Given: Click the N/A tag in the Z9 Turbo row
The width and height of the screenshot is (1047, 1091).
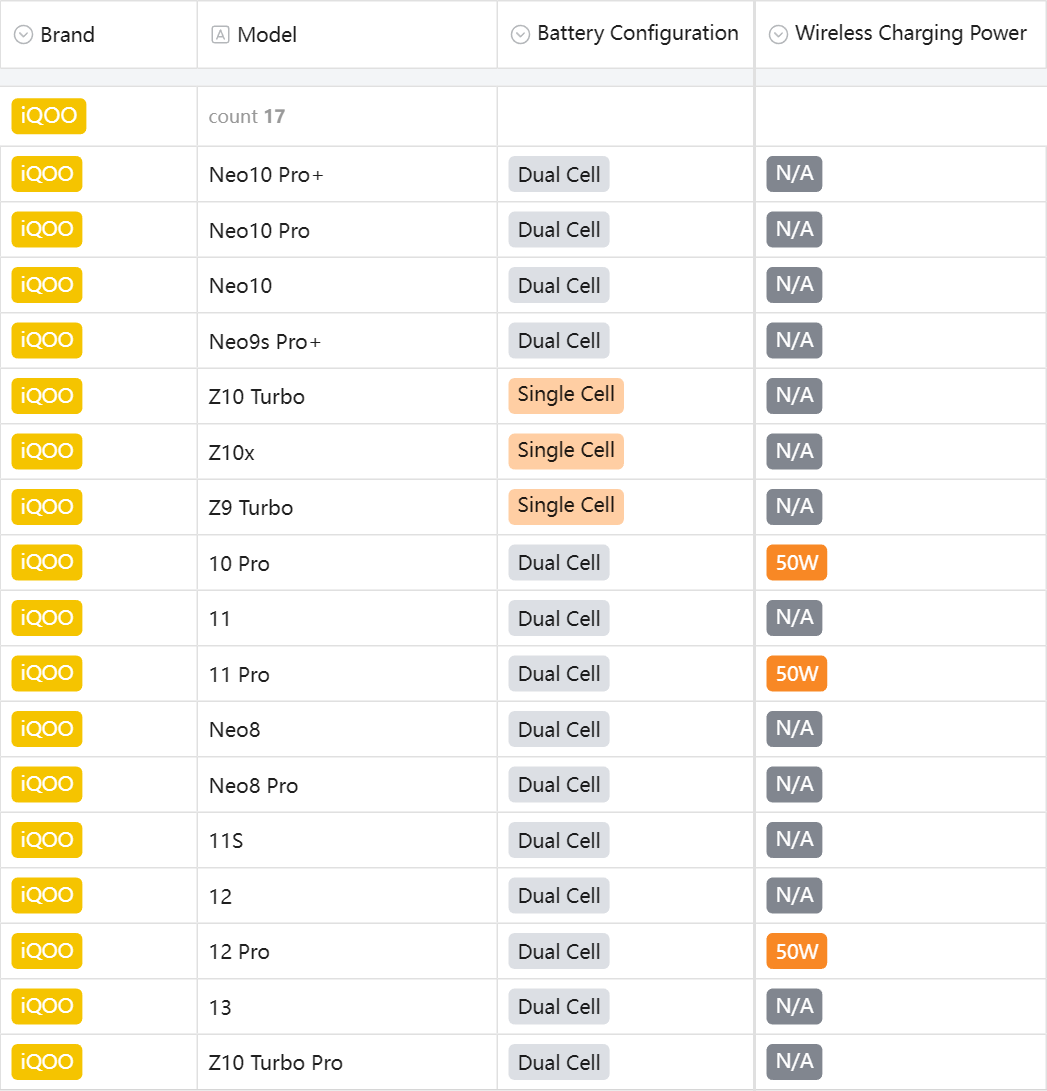Looking at the screenshot, I should tap(794, 507).
